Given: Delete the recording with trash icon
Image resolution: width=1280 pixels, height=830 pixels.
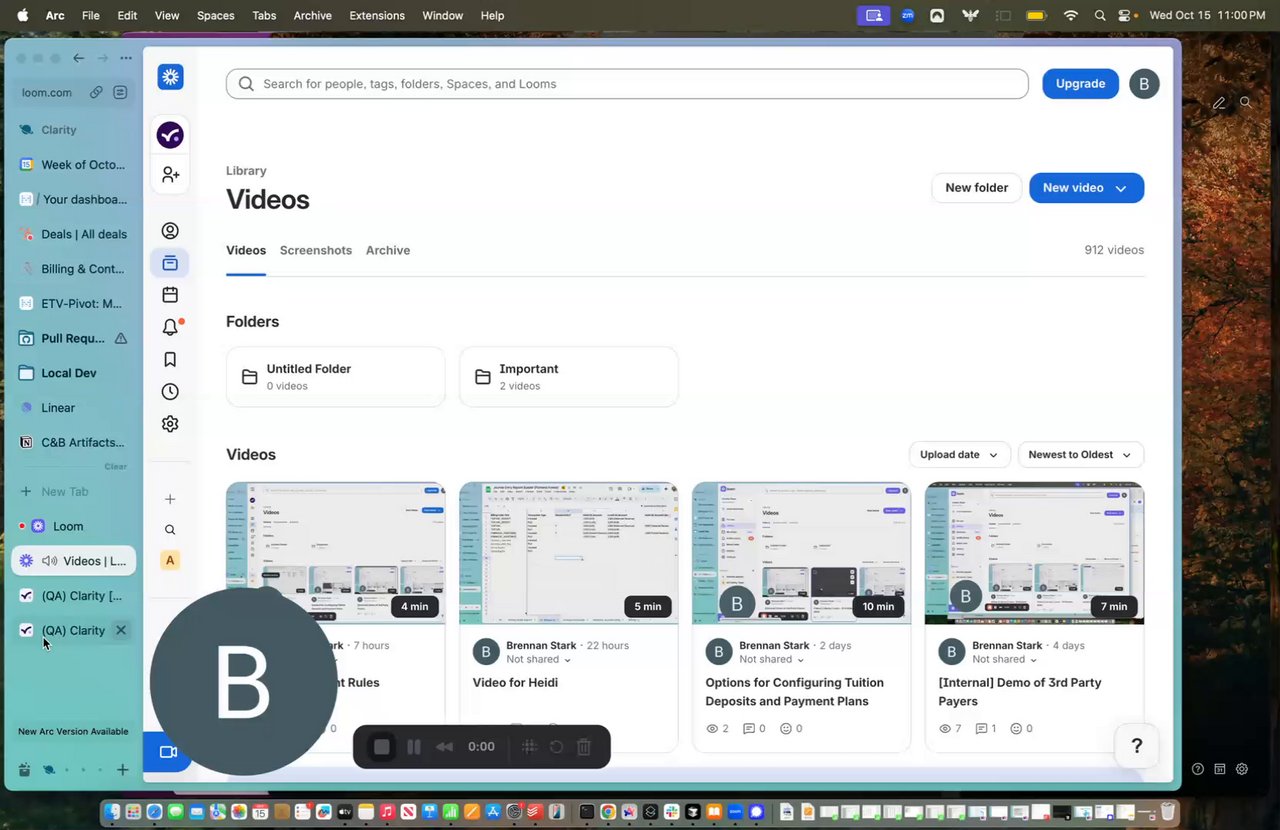Looking at the screenshot, I should tap(584, 747).
